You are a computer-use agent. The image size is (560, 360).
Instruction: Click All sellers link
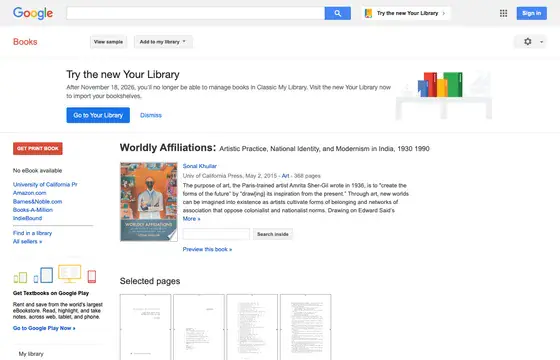(28, 241)
